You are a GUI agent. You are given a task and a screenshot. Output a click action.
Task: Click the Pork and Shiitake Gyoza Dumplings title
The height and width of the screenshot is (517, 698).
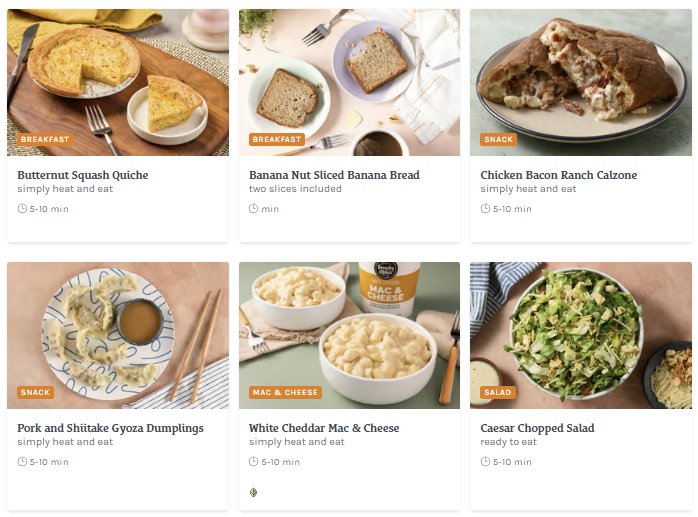tap(110, 428)
